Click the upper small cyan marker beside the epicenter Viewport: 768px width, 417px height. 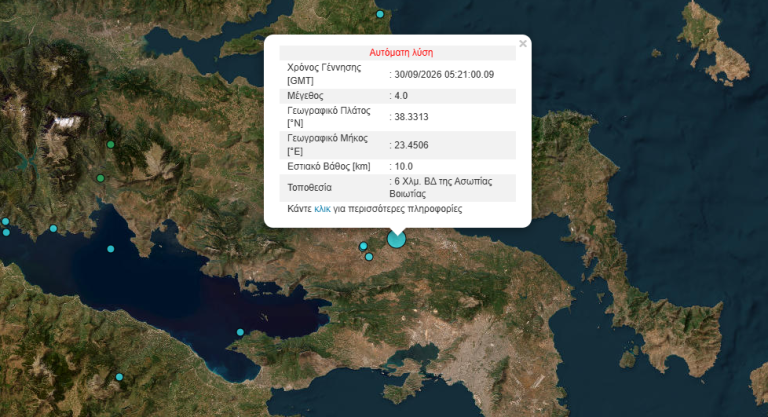pyautogui.click(x=363, y=246)
